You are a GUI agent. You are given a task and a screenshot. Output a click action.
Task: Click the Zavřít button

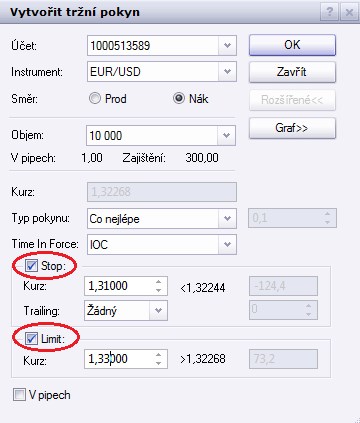point(292,72)
